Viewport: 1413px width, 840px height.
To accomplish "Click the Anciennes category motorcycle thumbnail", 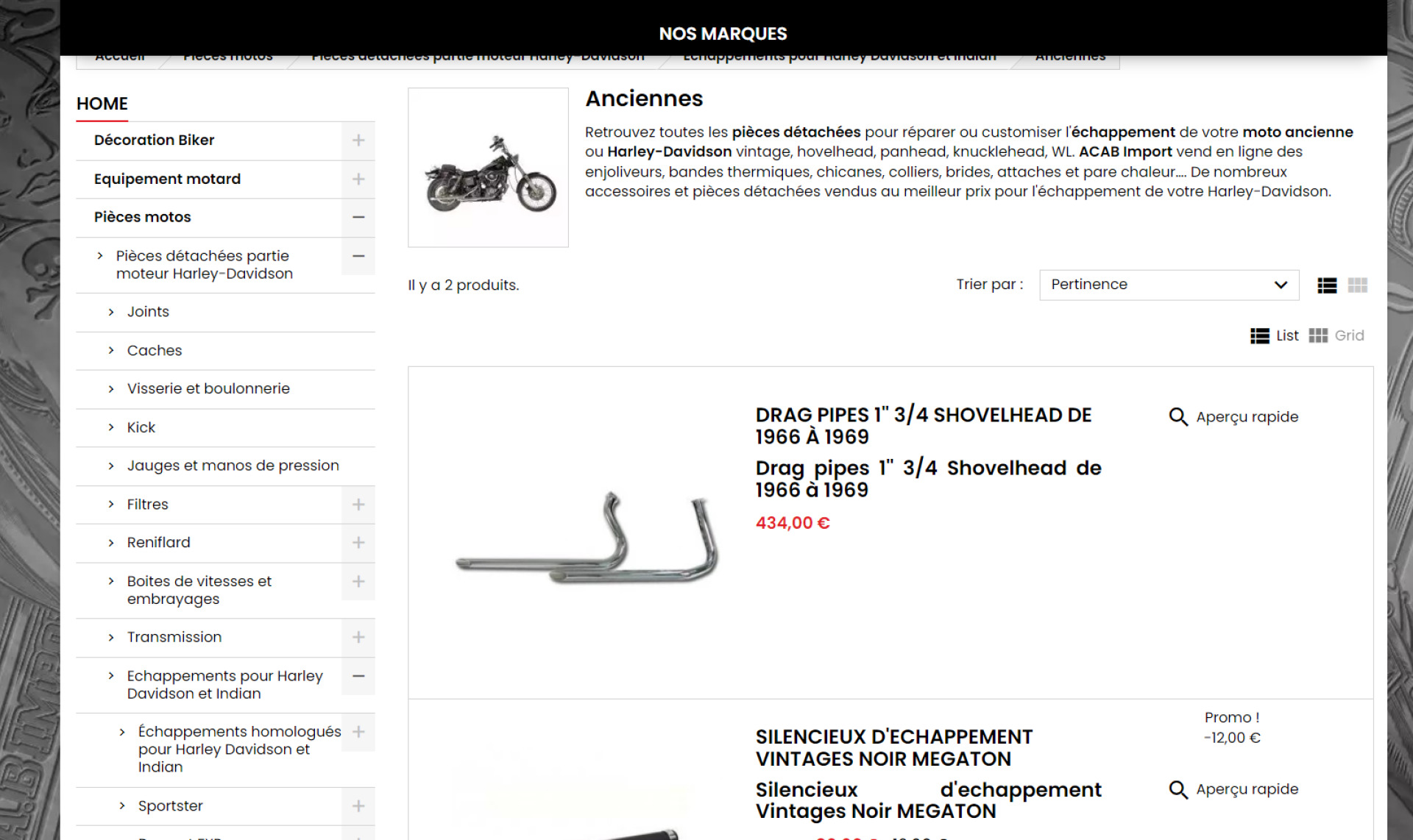I will (489, 168).
